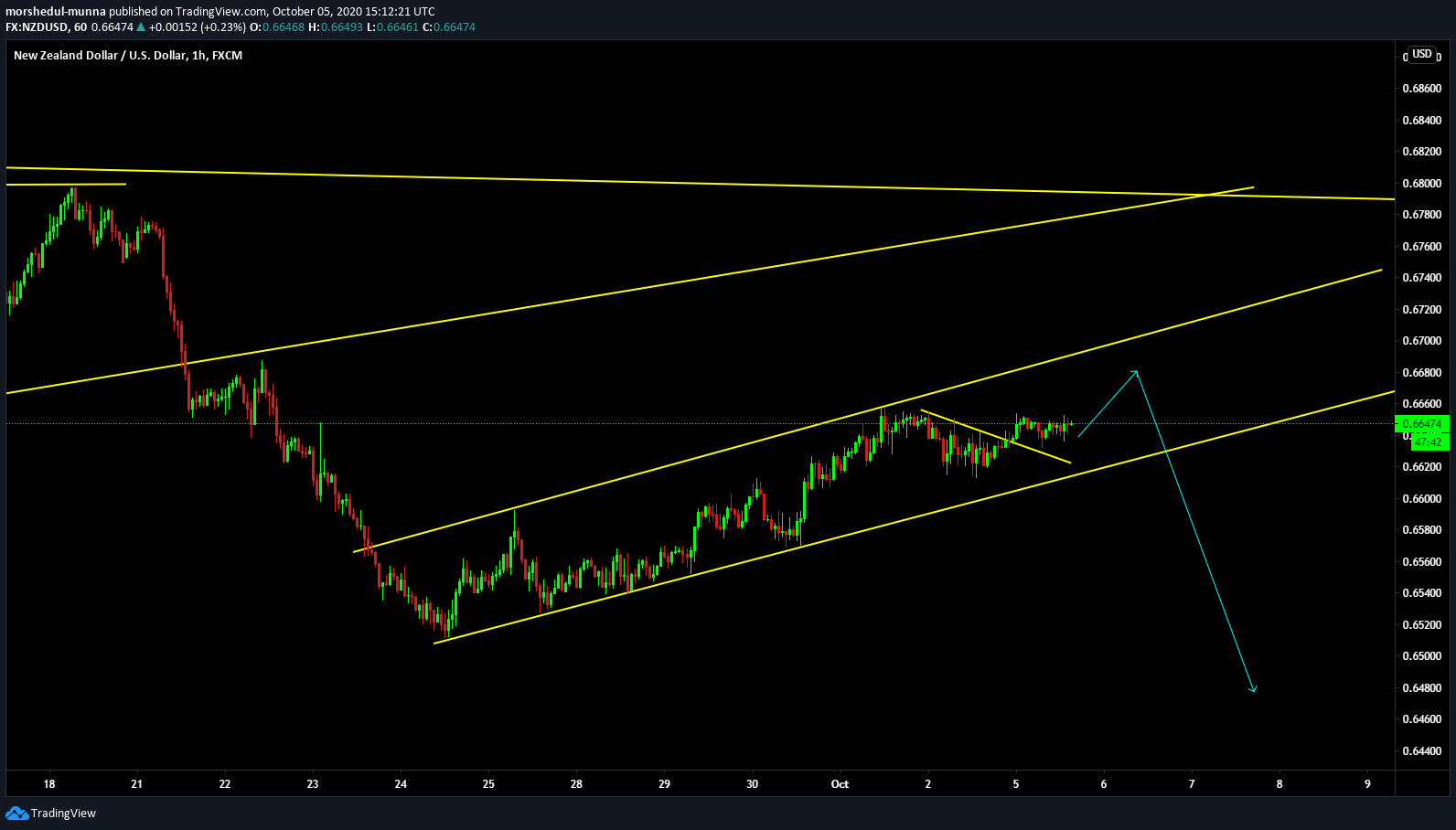Click the 22 date label on time axis
This screenshot has height=830, width=1456.
click(x=225, y=784)
